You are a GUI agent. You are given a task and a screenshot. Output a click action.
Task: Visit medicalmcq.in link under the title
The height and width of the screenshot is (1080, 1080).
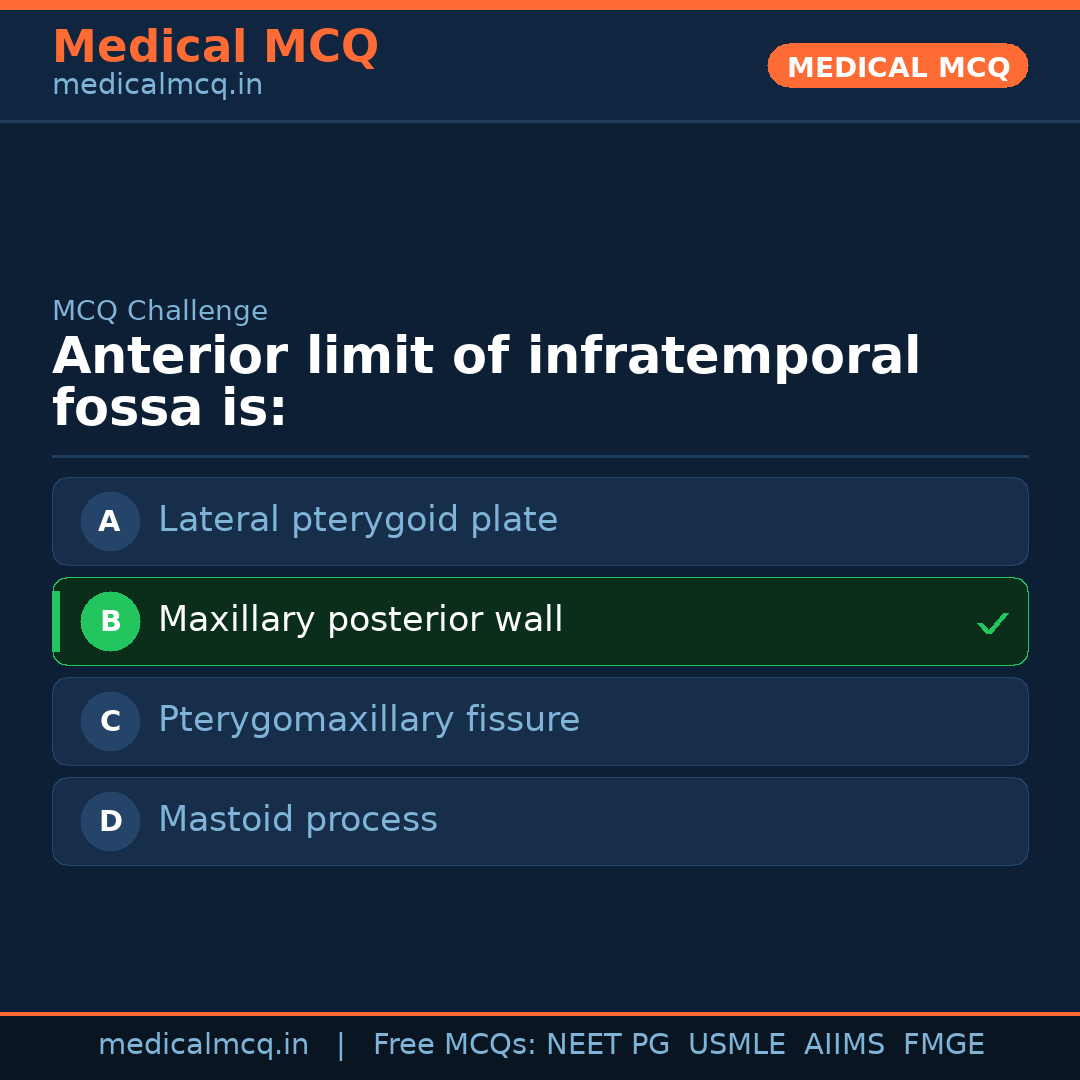point(157,85)
